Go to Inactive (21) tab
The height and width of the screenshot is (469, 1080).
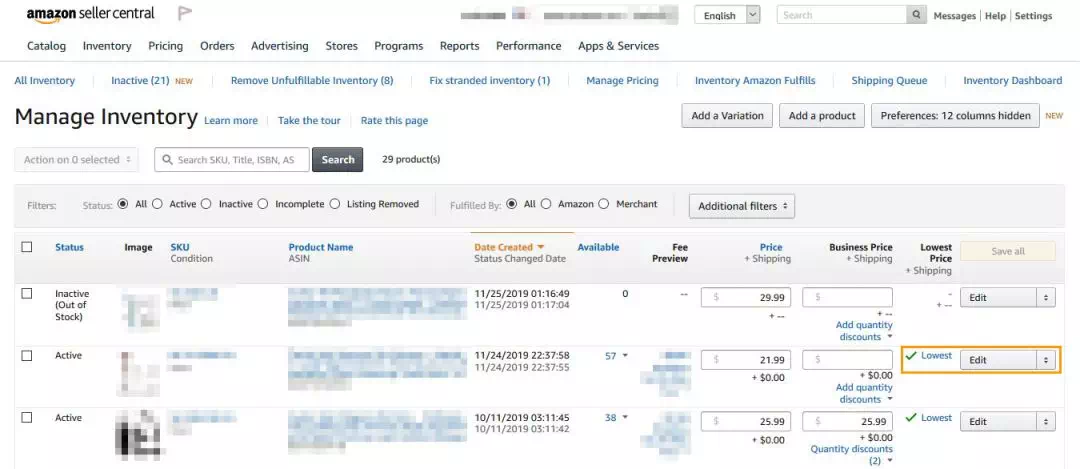(141, 81)
